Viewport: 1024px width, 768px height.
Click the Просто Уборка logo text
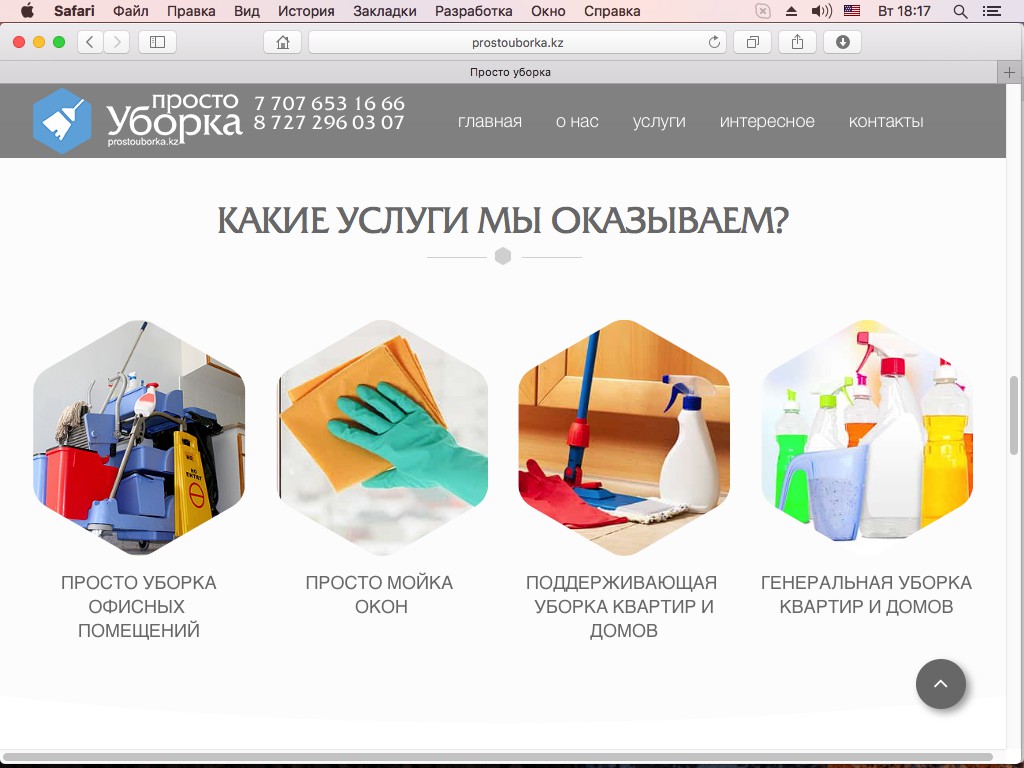(x=174, y=119)
